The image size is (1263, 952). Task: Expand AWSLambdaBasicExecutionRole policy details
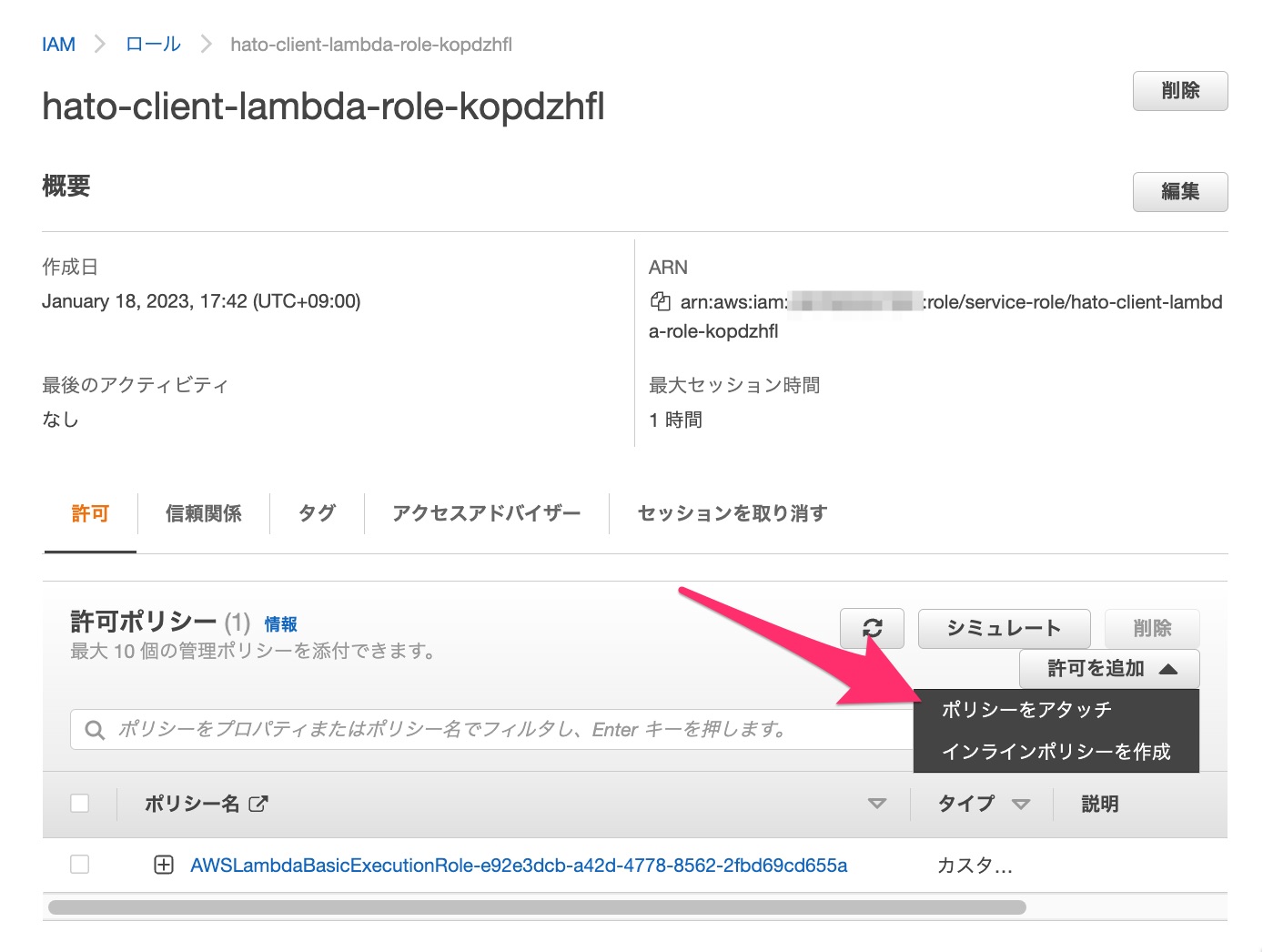(x=163, y=864)
